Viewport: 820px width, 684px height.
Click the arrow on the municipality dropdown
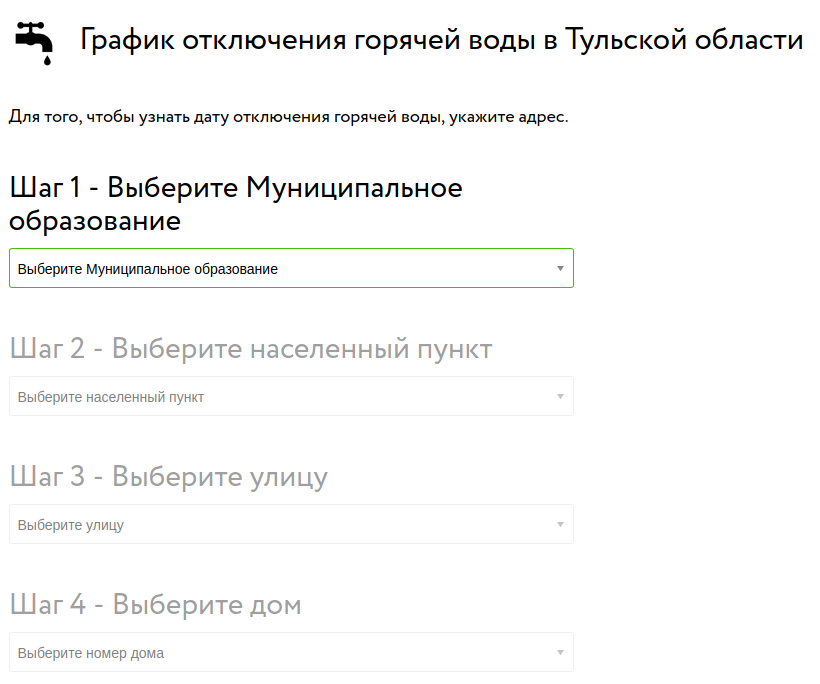click(560, 268)
